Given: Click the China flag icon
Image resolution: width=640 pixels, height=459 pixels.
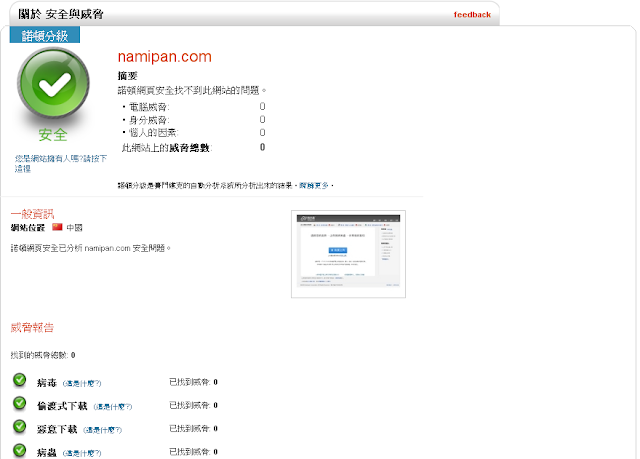Looking at the screenshot, I should [57, 227].
